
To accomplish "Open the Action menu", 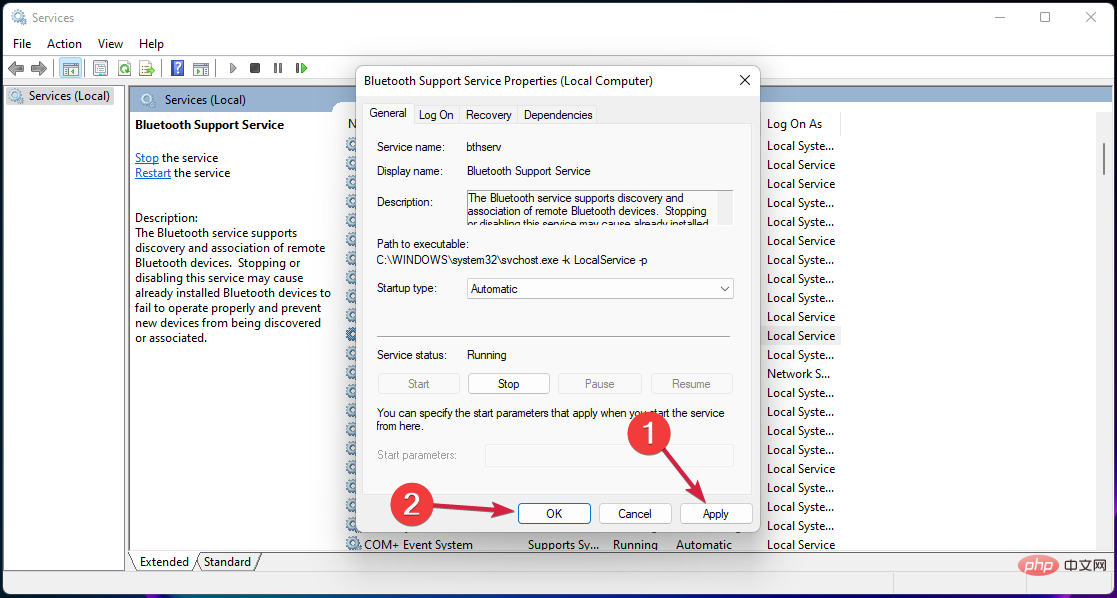I will 64,43.
